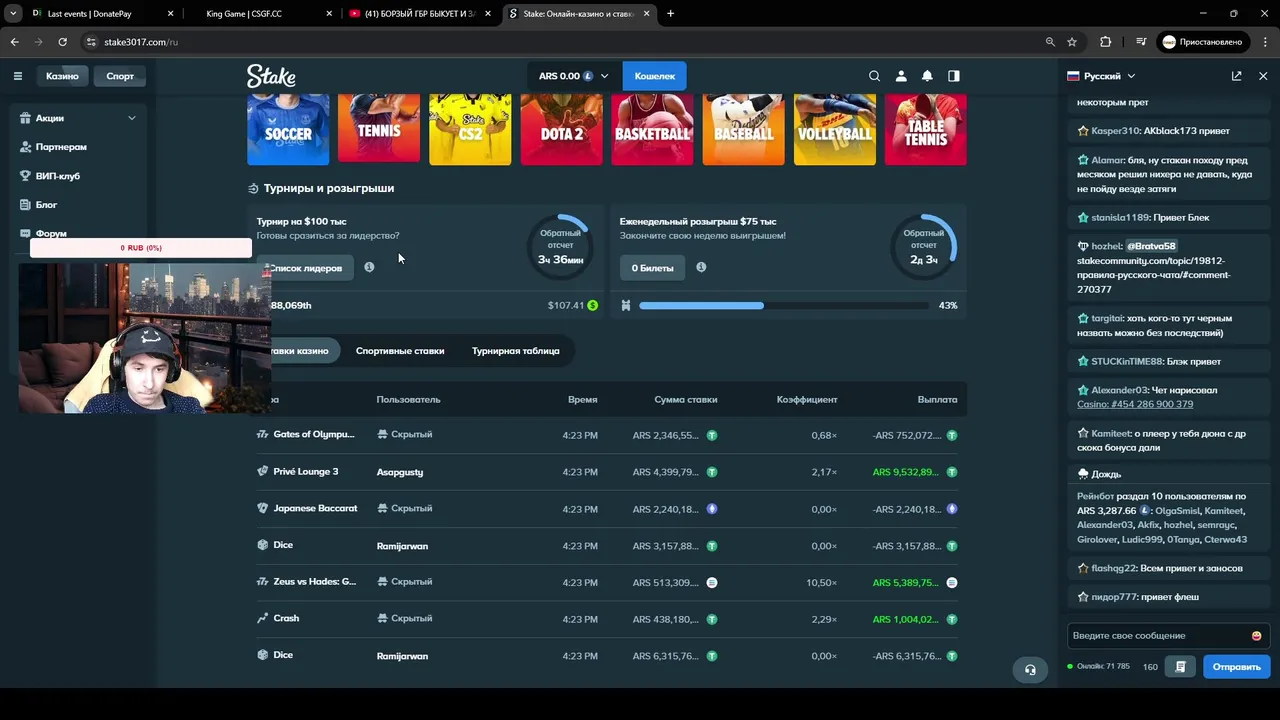Click the Chrome bookmark star icon

click(x=1072, y=42)
